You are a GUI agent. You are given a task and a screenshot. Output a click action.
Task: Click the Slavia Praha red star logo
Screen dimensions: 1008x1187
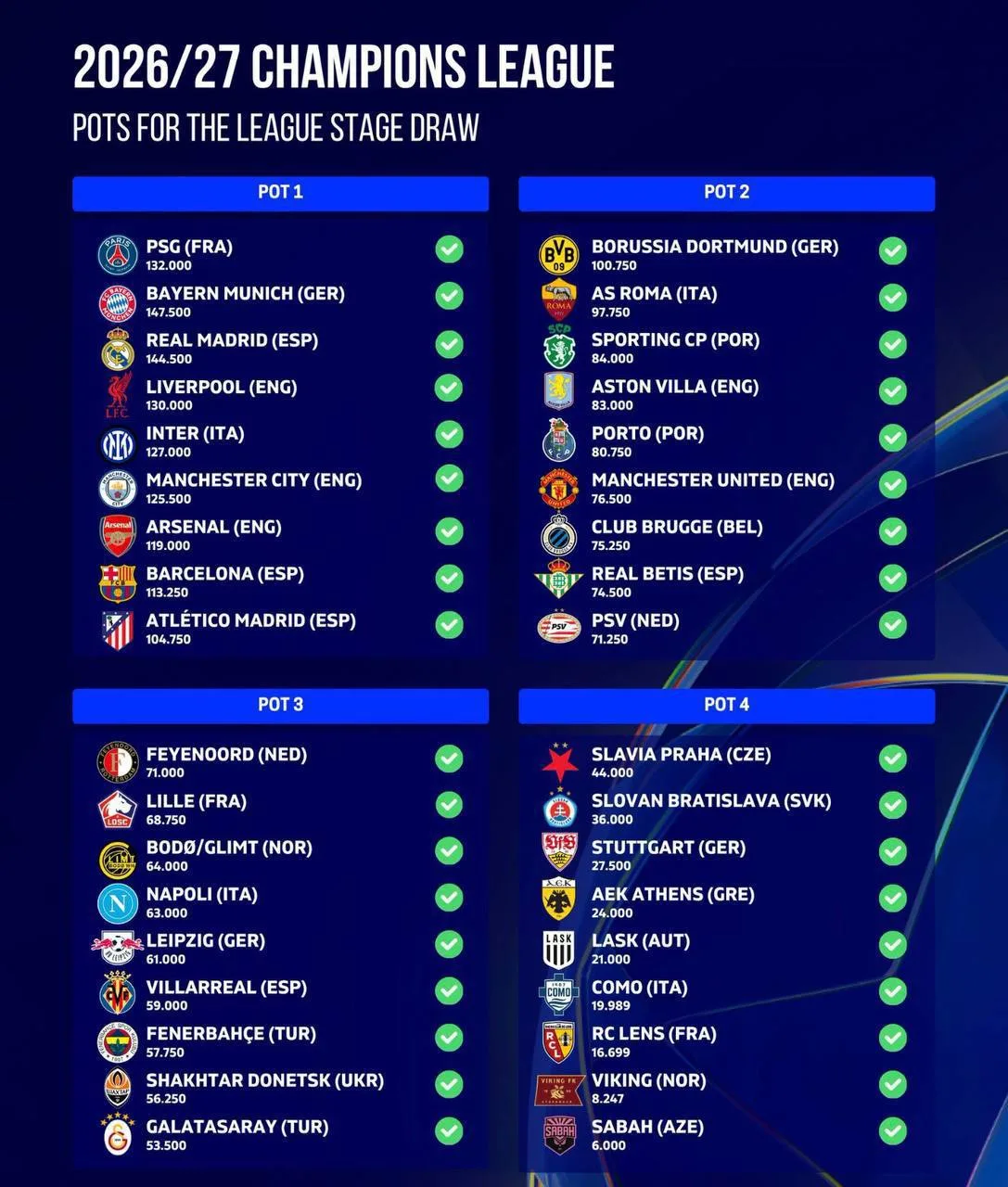point(559,762)
